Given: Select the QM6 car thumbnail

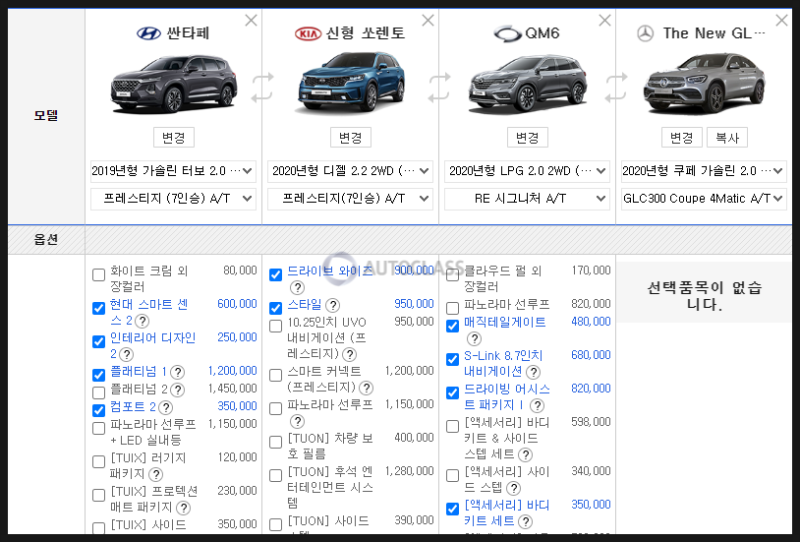Looking at the screenshot, I should tap(528, 84).
